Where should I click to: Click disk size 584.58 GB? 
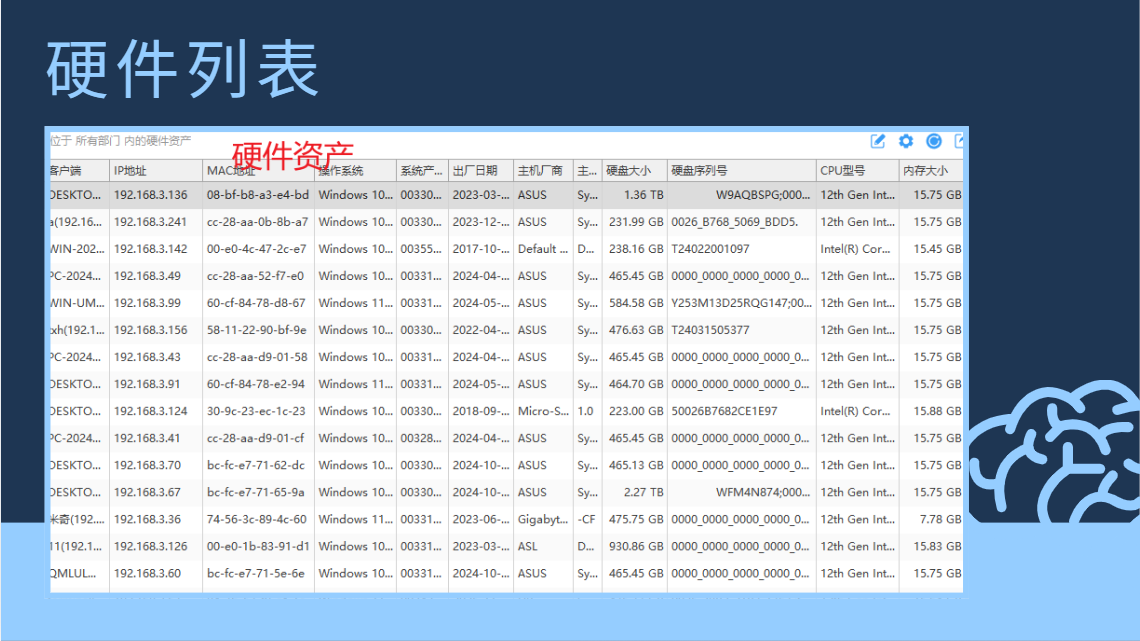tap(636, 303)
